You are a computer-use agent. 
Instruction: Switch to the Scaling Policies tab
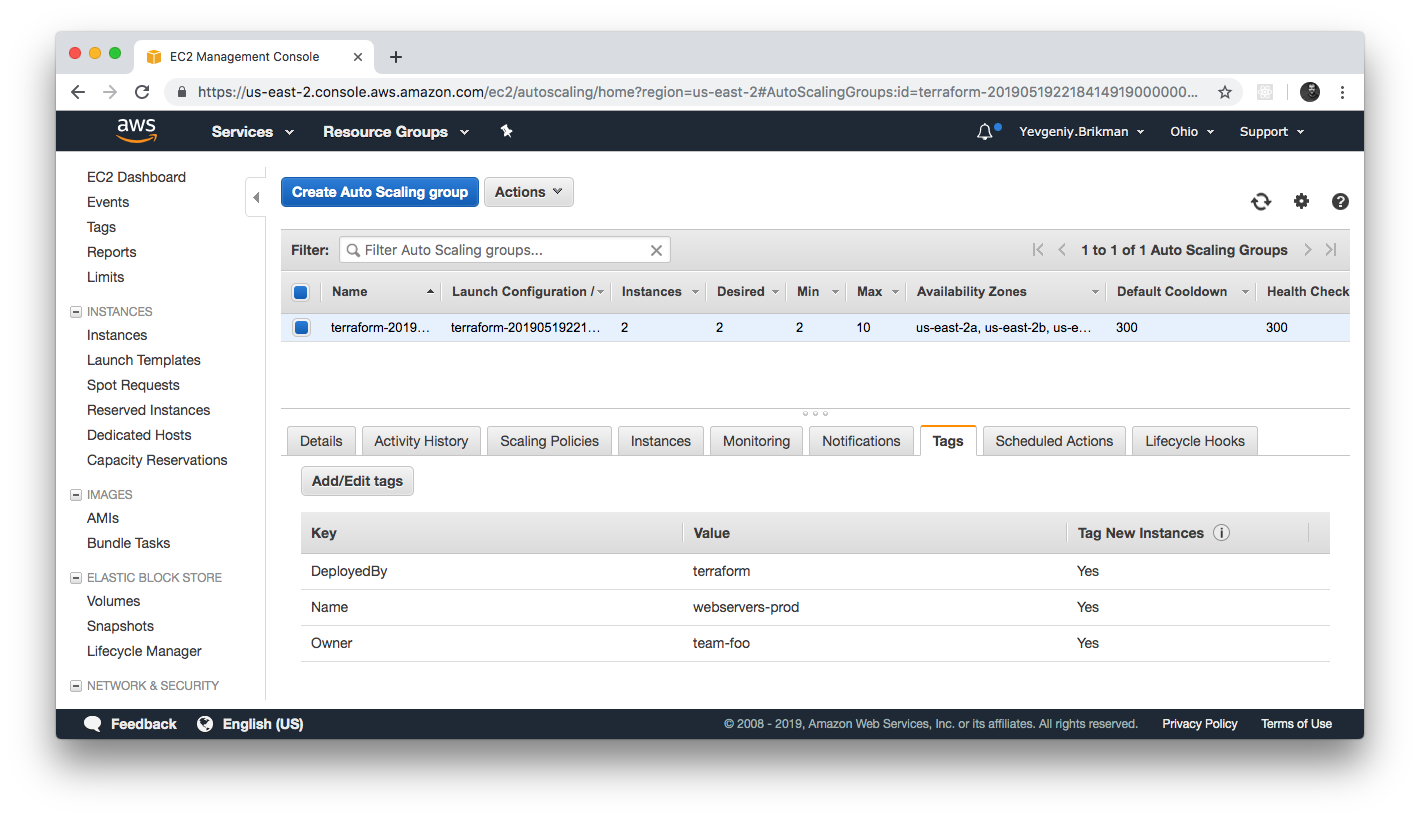point(549,441)
